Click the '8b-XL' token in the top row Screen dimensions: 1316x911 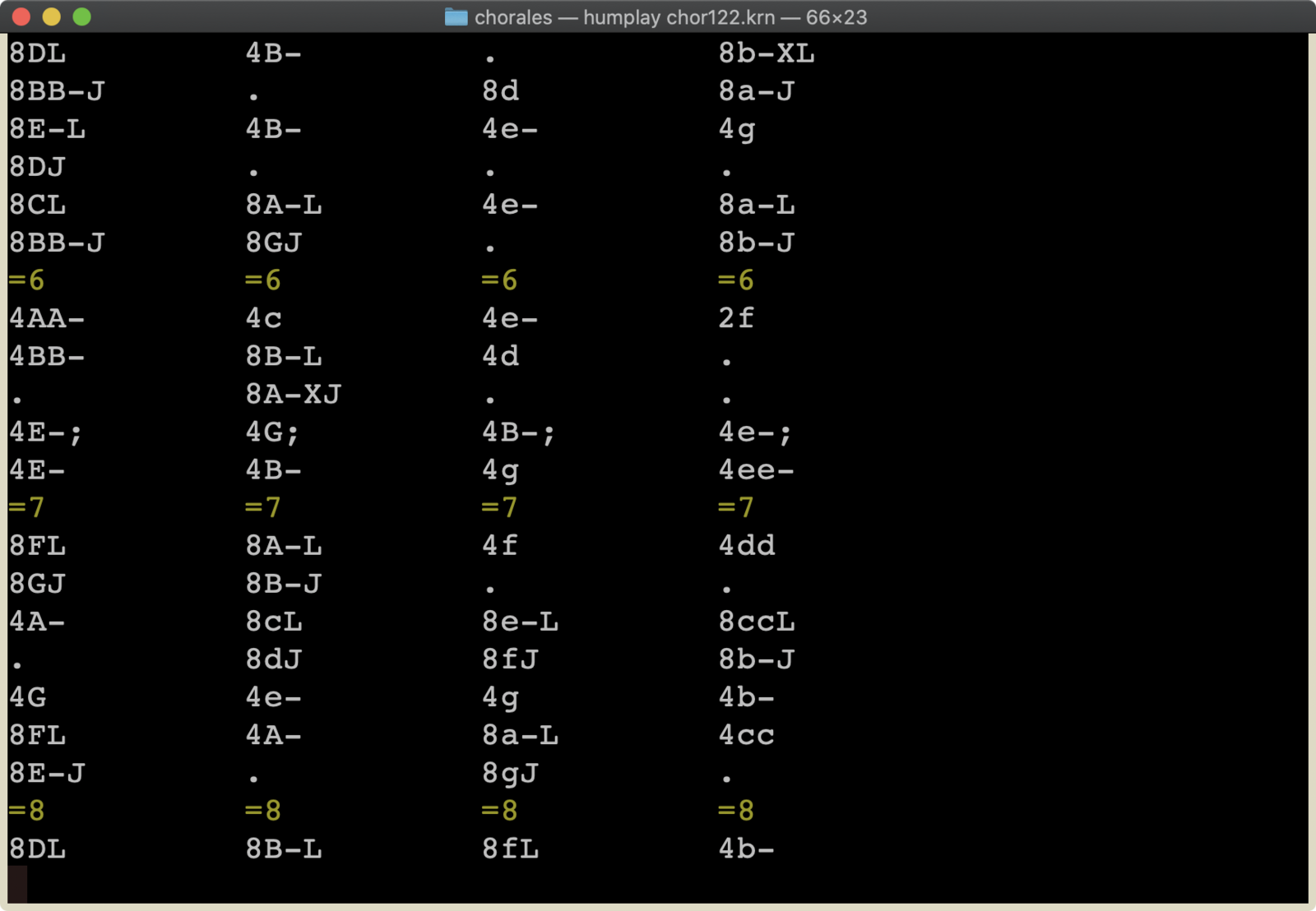click(x=766, y=53)
